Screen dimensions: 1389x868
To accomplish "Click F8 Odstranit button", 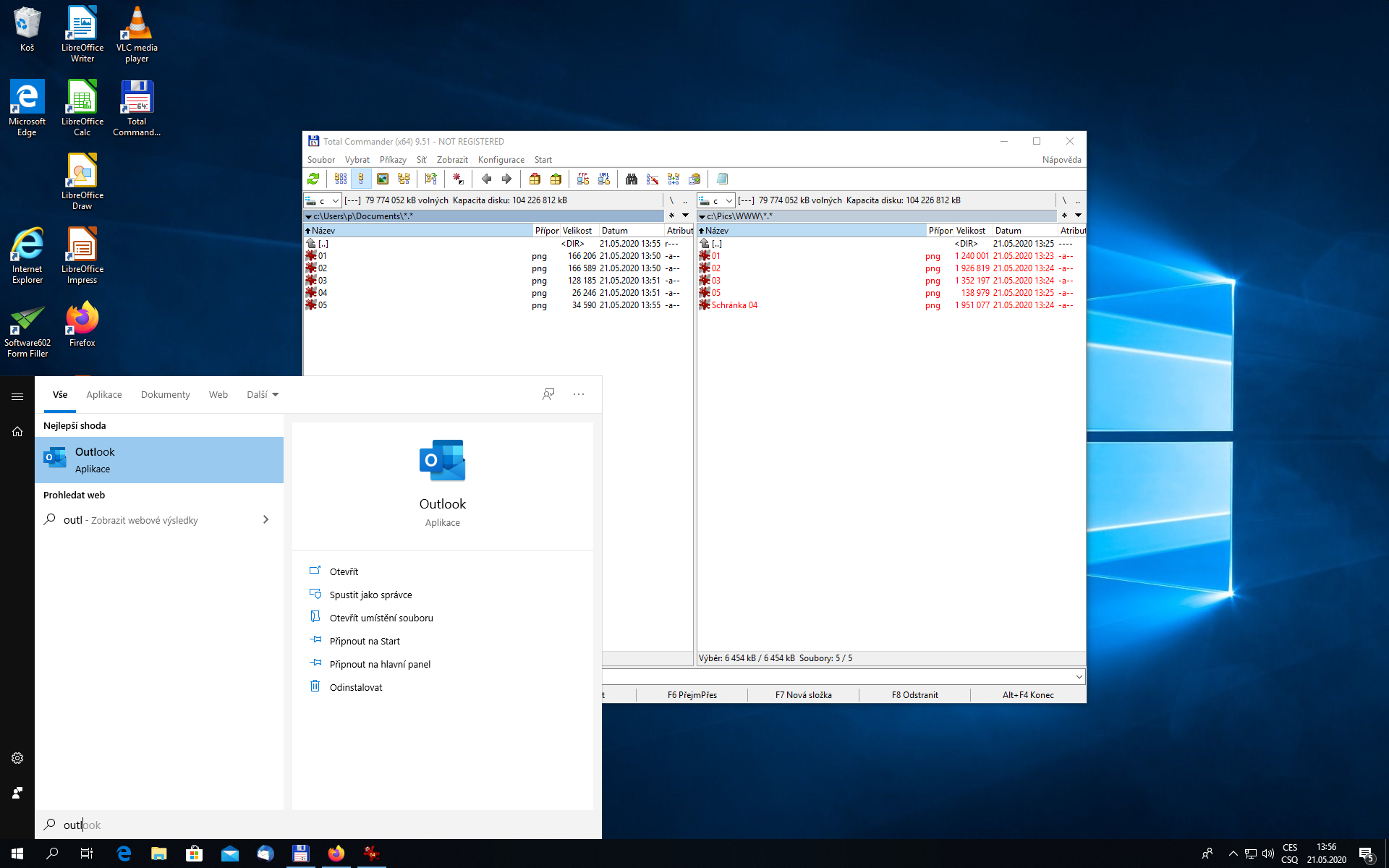I will tap(914, 695).
